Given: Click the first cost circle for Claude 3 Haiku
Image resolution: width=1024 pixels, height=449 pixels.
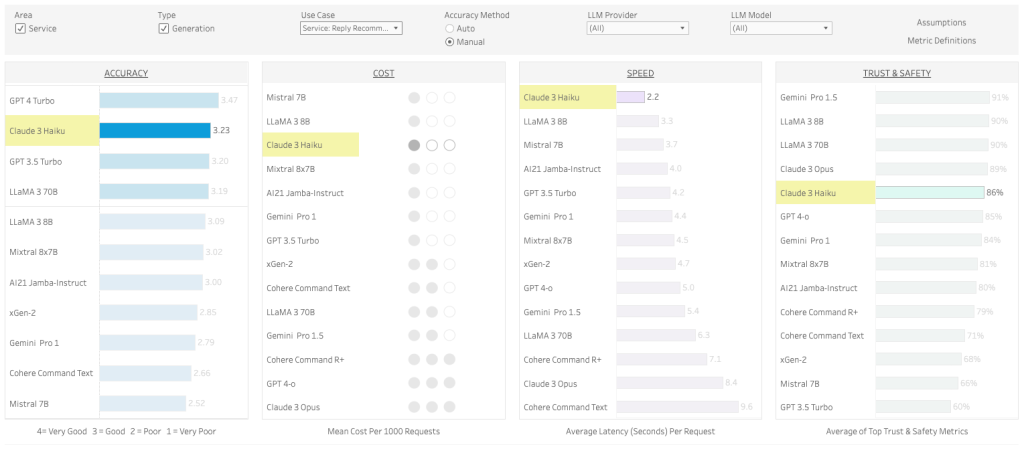Looking at the screenshot, I should click(414, 145).
